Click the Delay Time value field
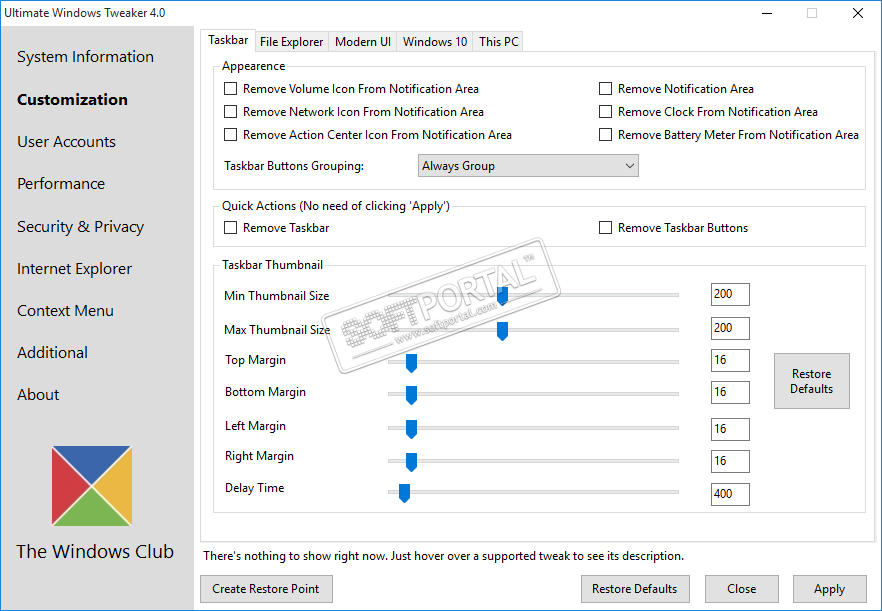 (x=730, y=494)
